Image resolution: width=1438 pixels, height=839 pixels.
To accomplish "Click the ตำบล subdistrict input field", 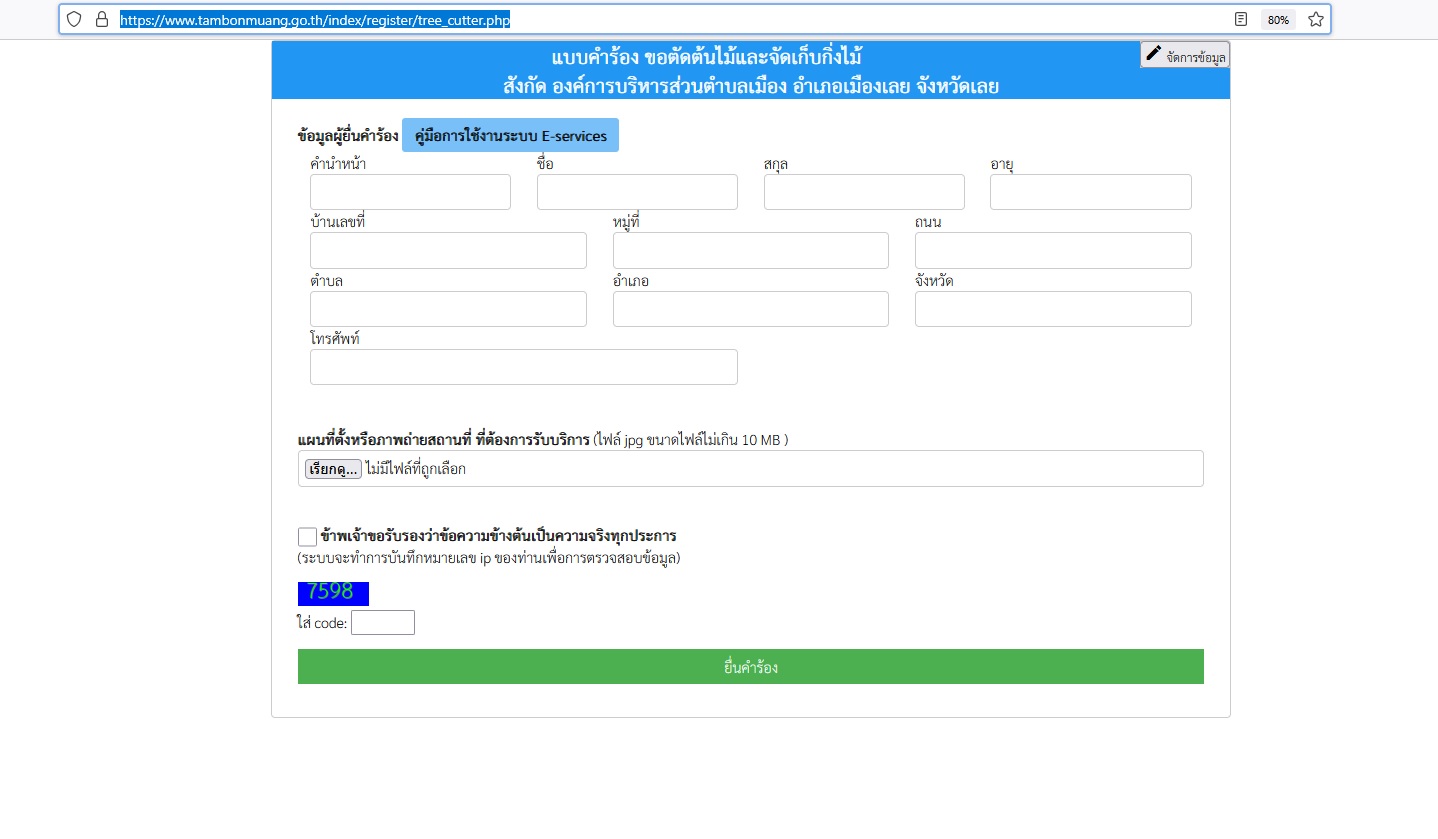I will [448, 309].
